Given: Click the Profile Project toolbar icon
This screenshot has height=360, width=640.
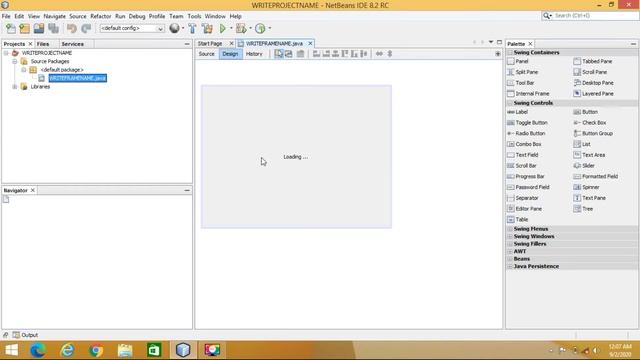Looking at the screenshot, I should pyautogui.click(x=260, y=28).
